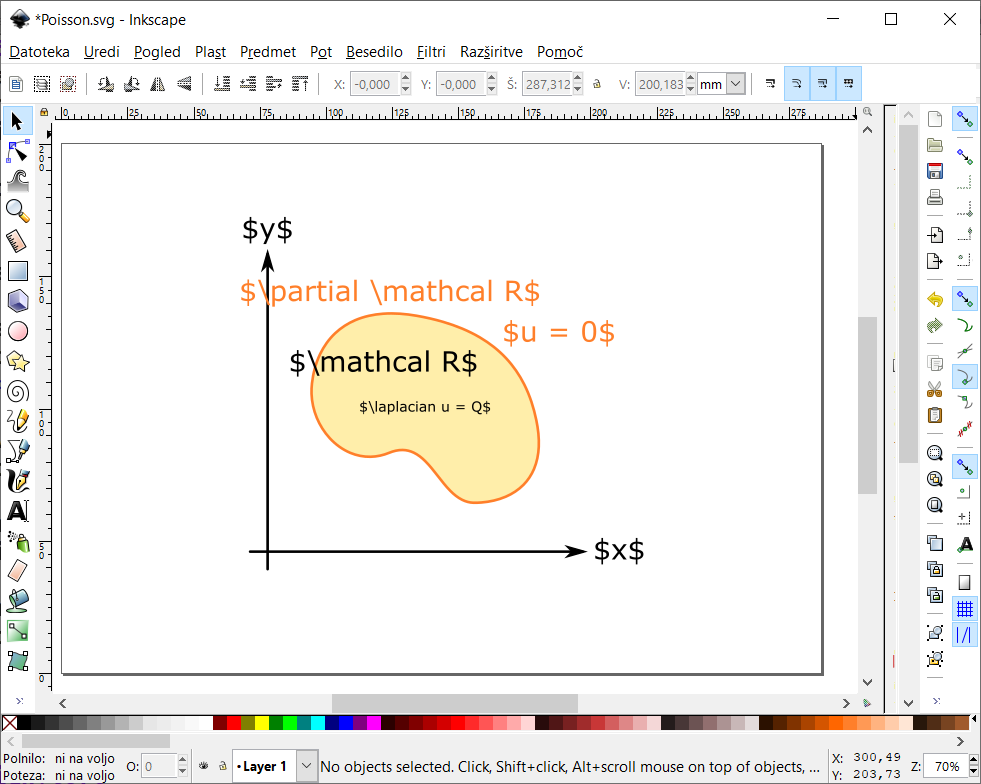Toggle current layer visibility eye icon
Image resolution: width=981 pixels, height=784 pixels.
[x=204, y=767]
